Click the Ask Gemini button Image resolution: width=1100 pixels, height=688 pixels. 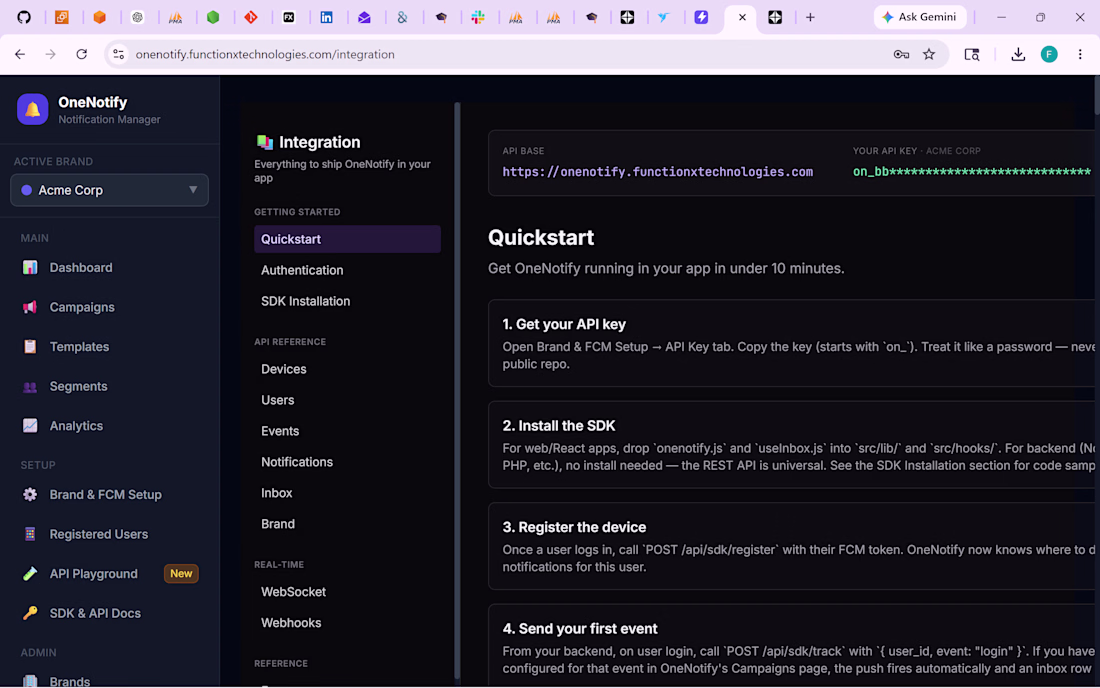920,17
